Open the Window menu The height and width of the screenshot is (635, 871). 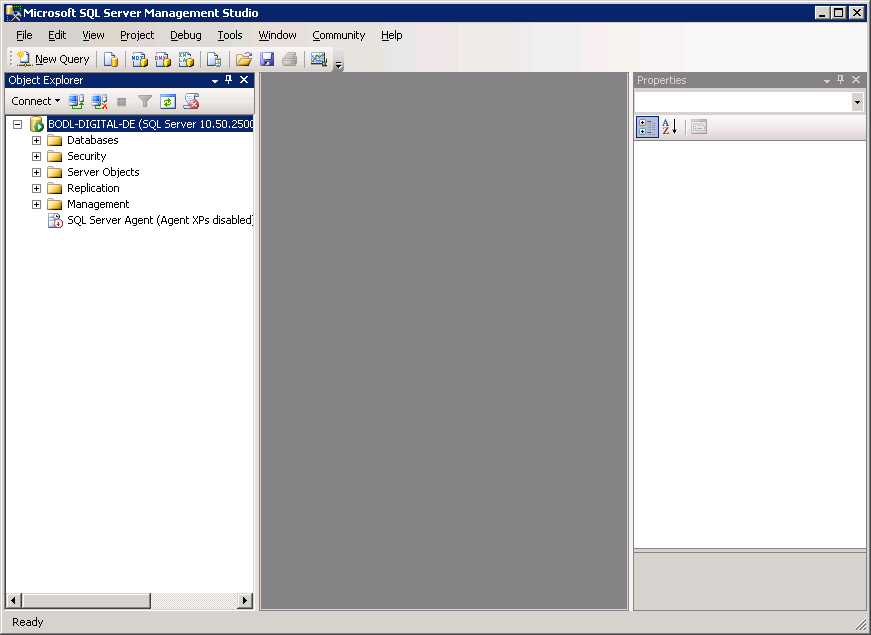pos(277,35)
